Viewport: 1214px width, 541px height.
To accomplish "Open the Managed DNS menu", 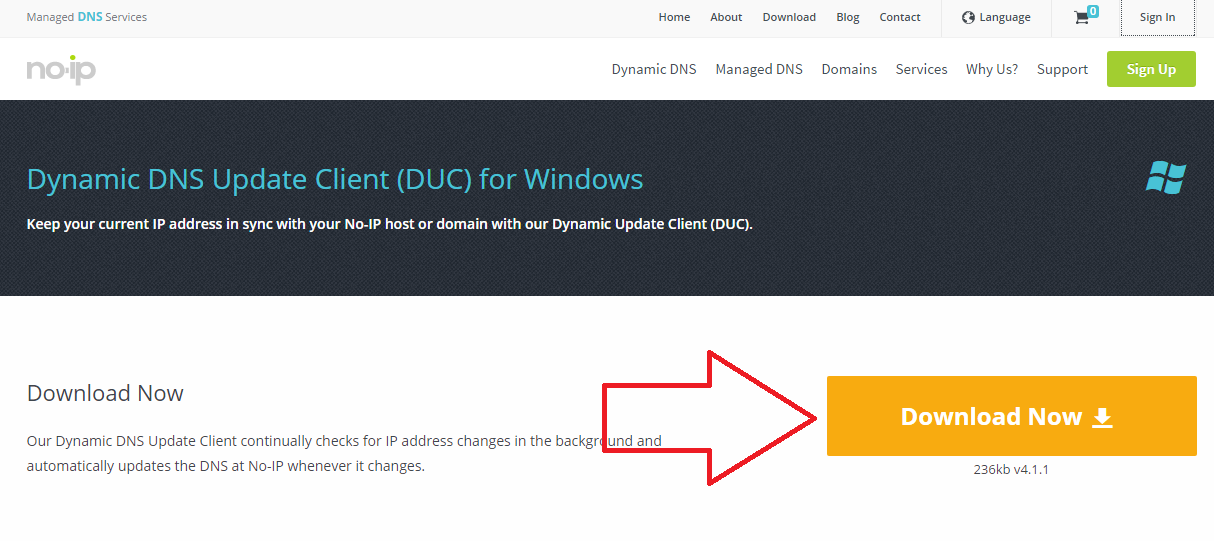I will click(x=759, y=69).
